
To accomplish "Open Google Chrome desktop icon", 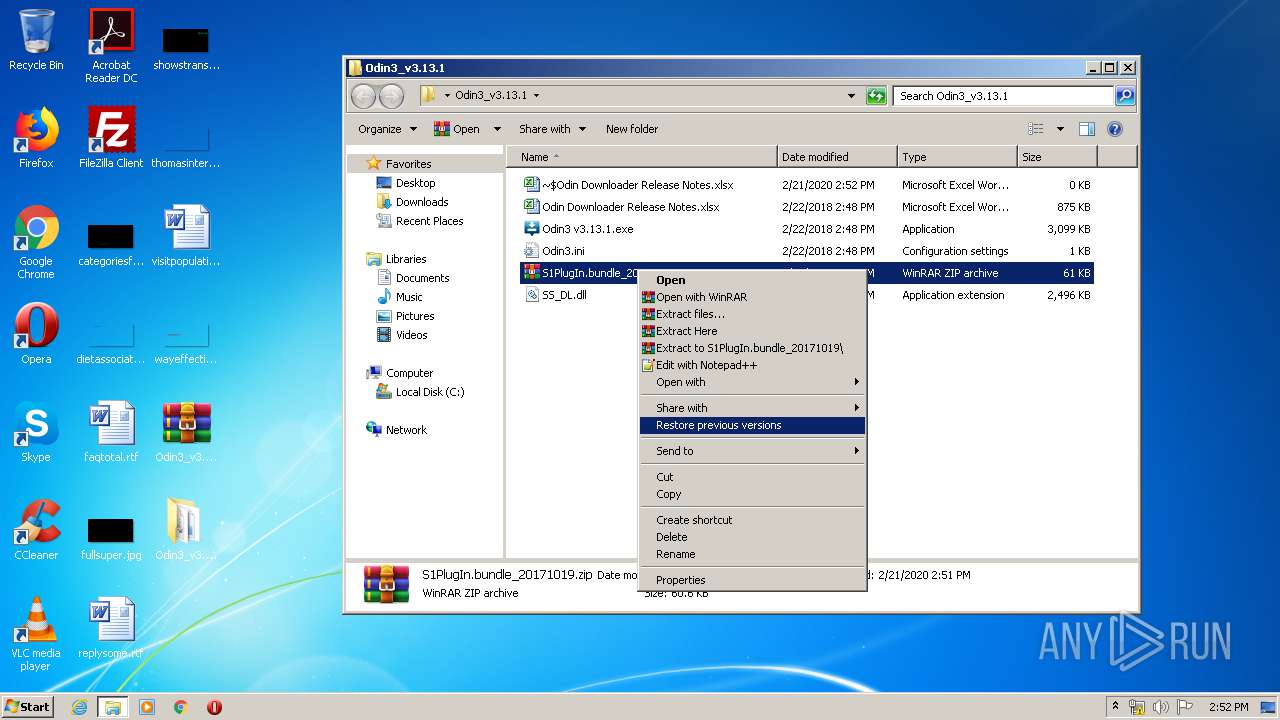I will click(36, 242).
